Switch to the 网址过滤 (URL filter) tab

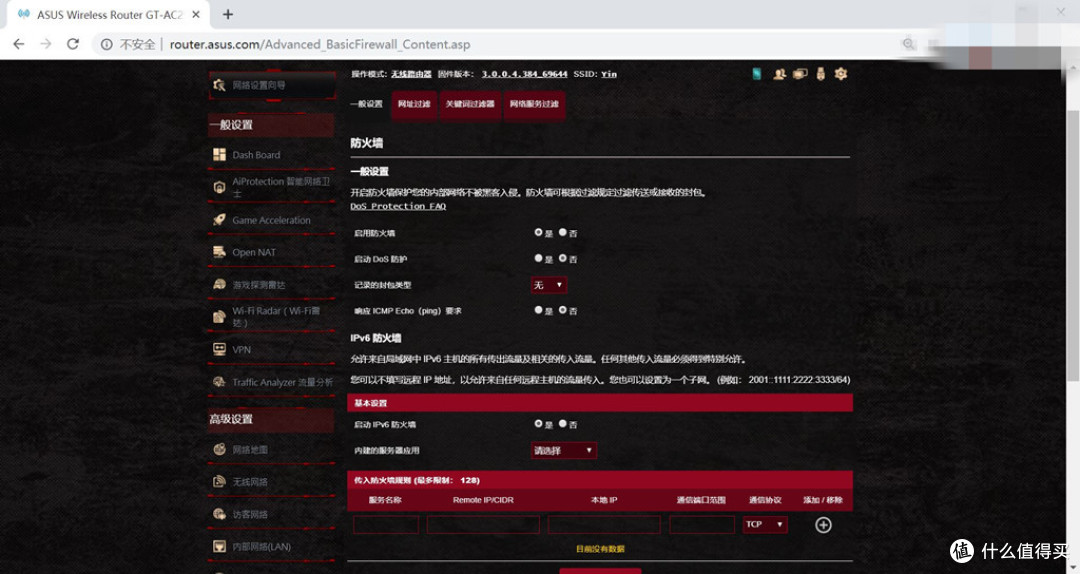414,105
